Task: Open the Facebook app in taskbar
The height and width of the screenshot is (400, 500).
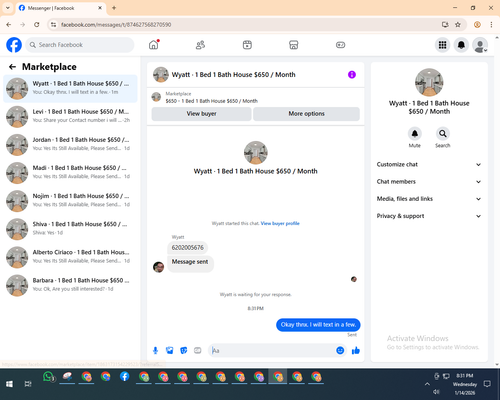Action: point(124,377)
